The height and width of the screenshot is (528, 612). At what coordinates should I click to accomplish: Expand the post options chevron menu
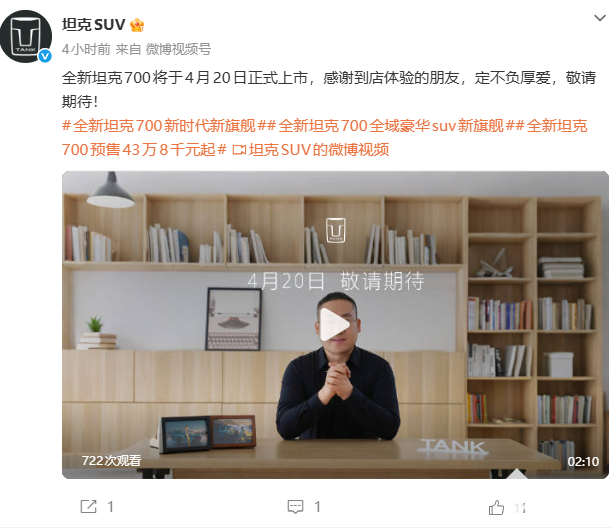point(599,18)
